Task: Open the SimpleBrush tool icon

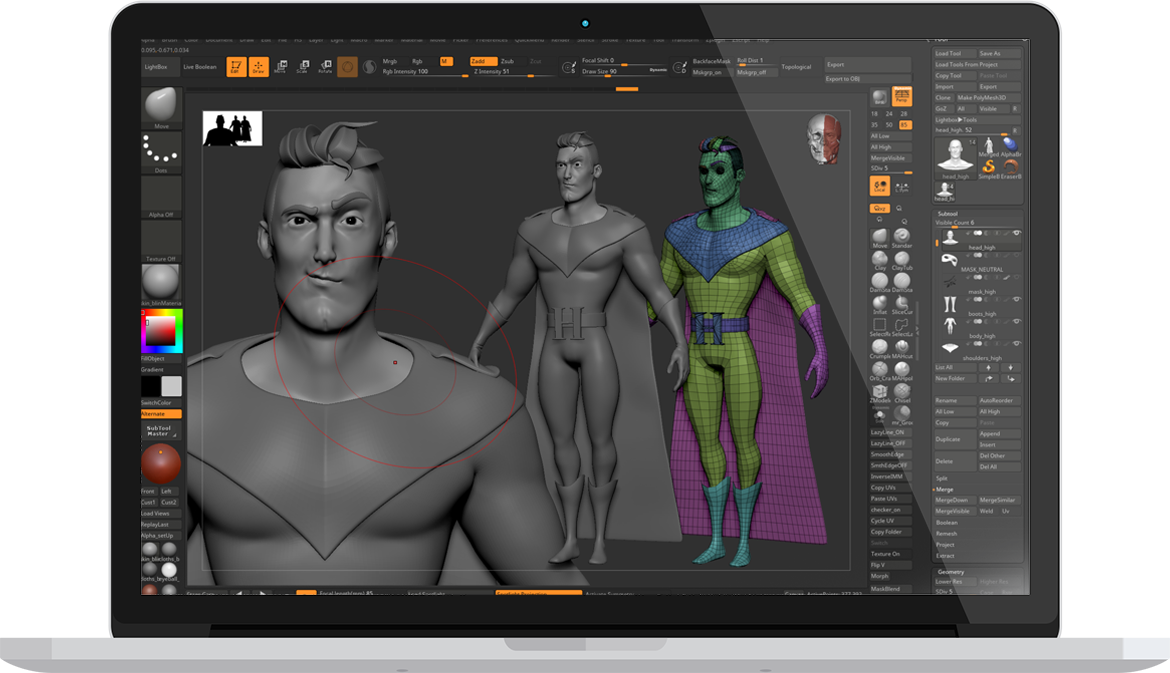Action: [x=987, y=168]
